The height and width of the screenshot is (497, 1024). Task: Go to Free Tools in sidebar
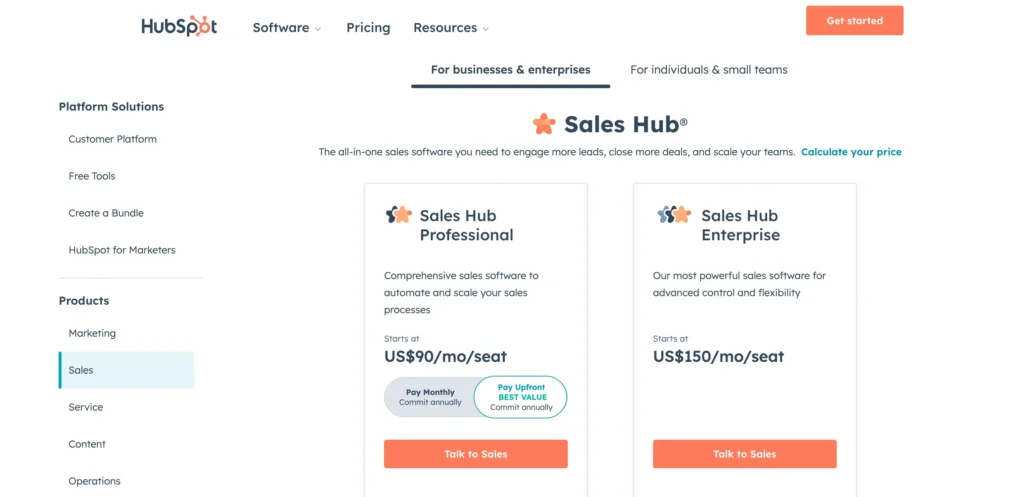click(92, 176)
